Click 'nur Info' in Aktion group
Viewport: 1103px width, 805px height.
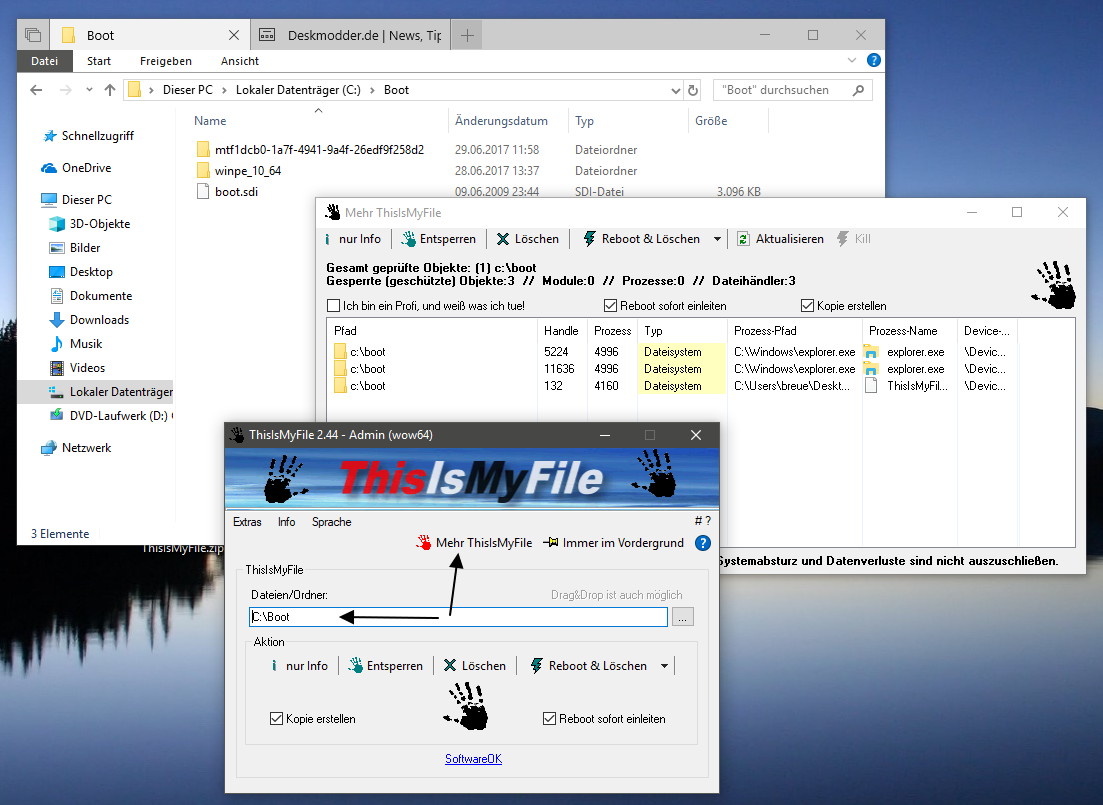[300, 666]
